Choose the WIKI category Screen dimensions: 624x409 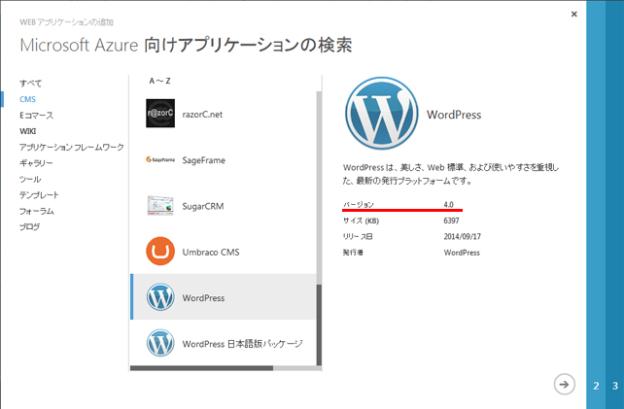coord(27,131)
